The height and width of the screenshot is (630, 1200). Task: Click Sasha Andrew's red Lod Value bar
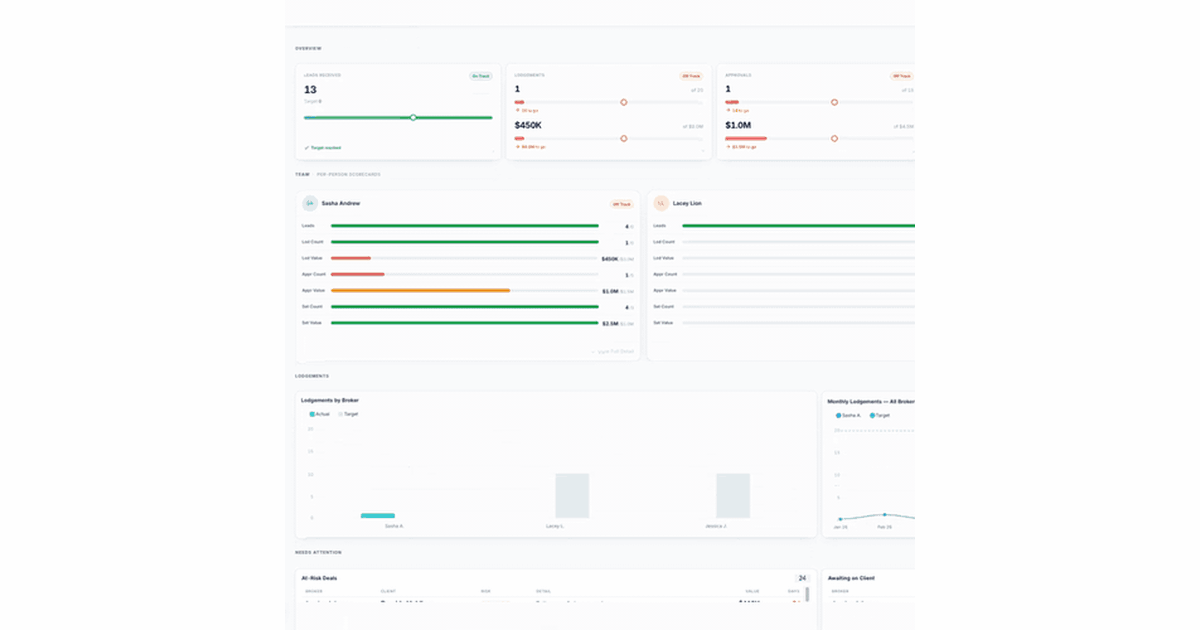[351, 258]
